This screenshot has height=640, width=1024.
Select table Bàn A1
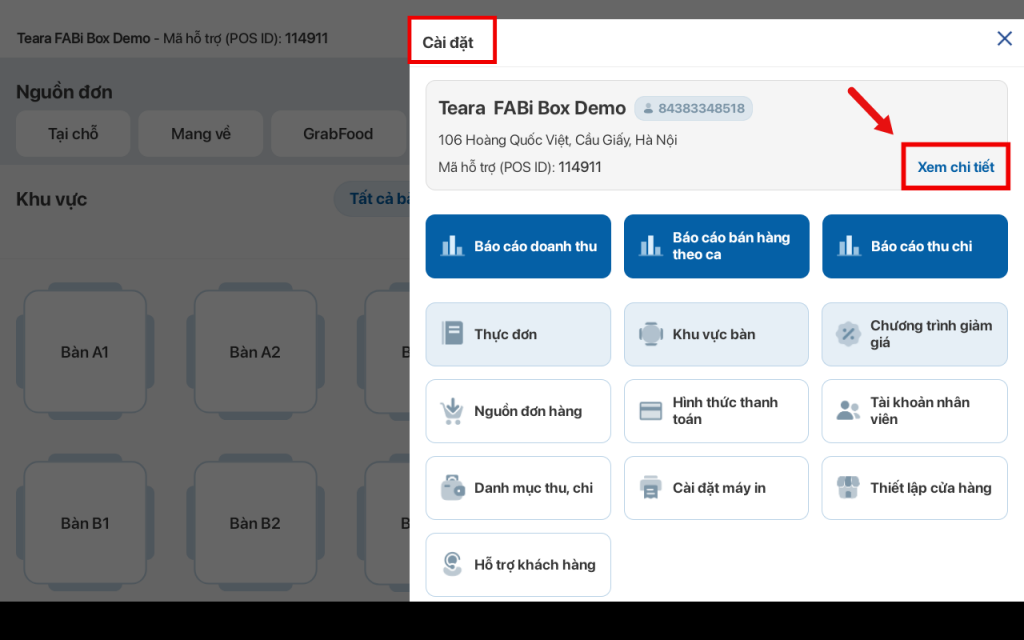tap(85, 352)
